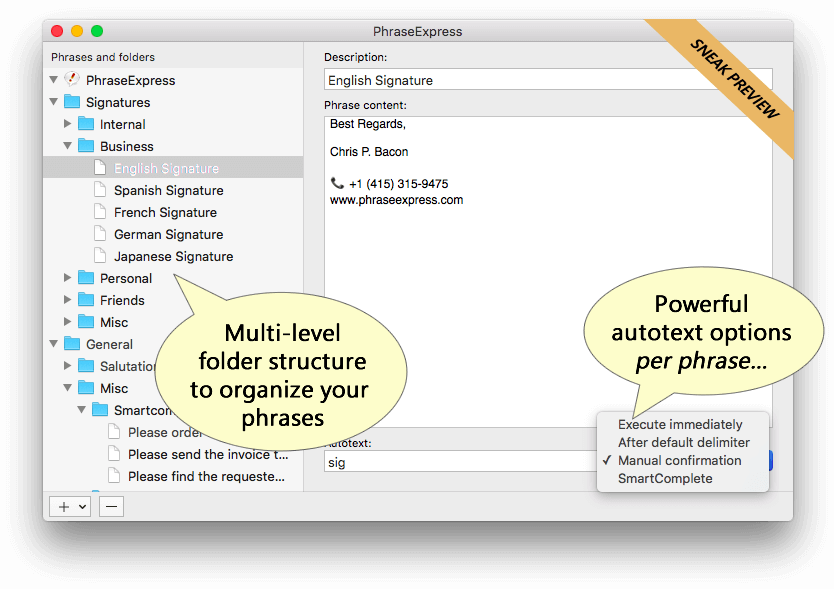Click the German Signature document icon
This screenshot has height=589, width=834.
[100, 234]
